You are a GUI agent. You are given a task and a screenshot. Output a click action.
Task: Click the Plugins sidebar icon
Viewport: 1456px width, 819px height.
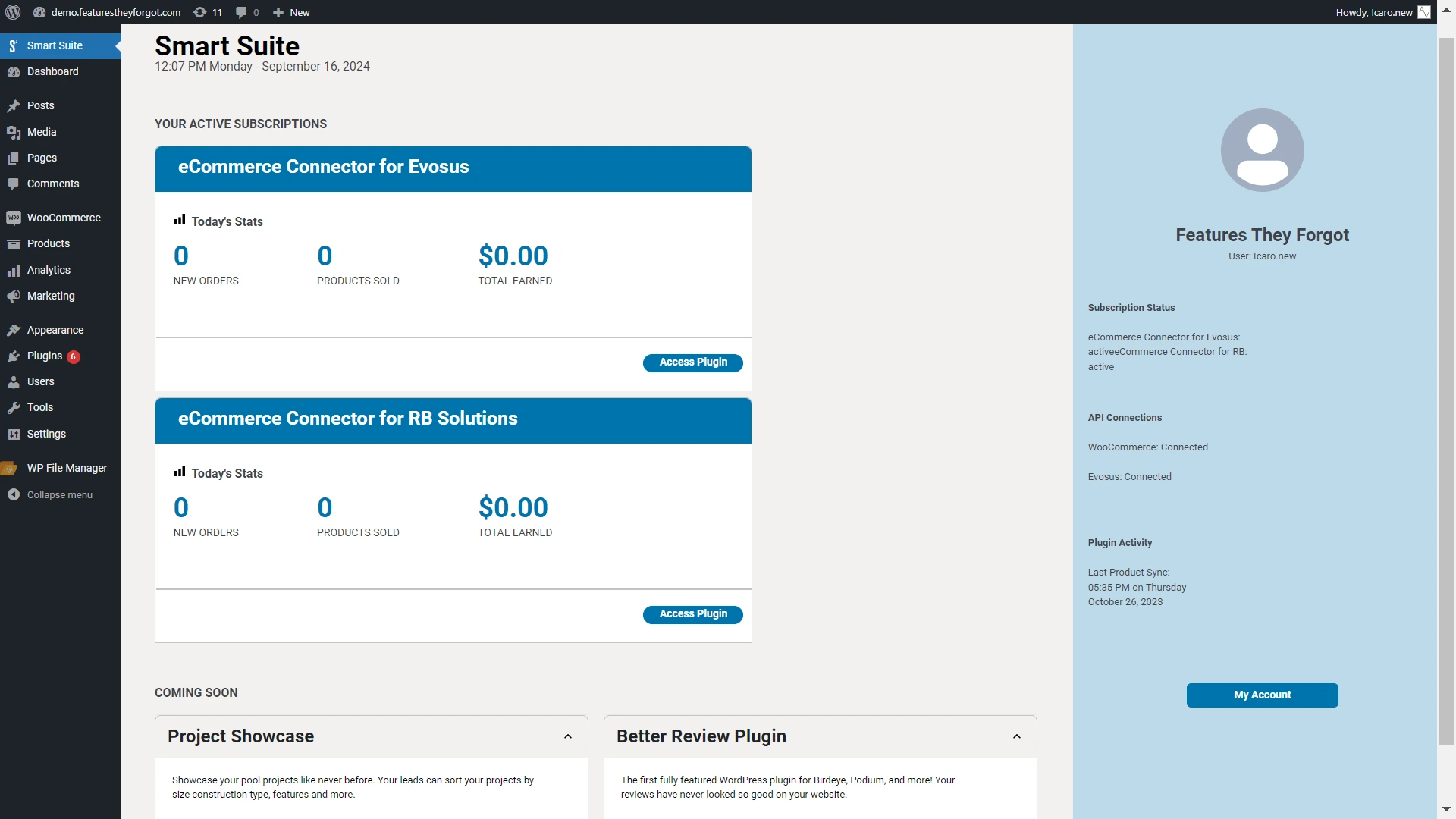[x=14, y=356]
